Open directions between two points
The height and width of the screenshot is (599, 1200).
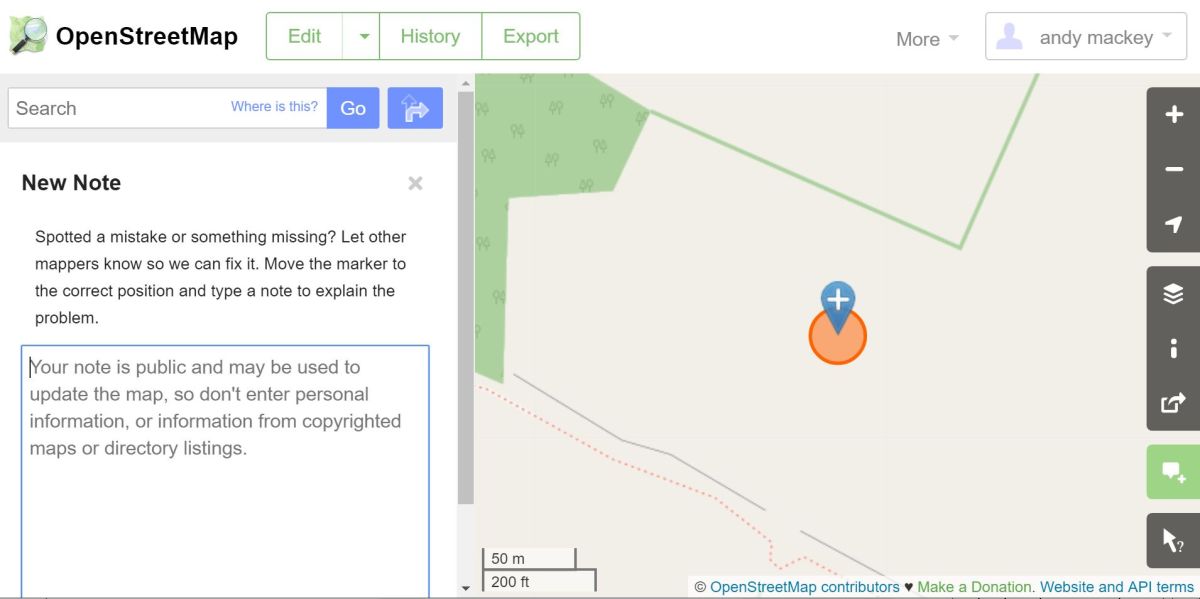click(415, 108)
